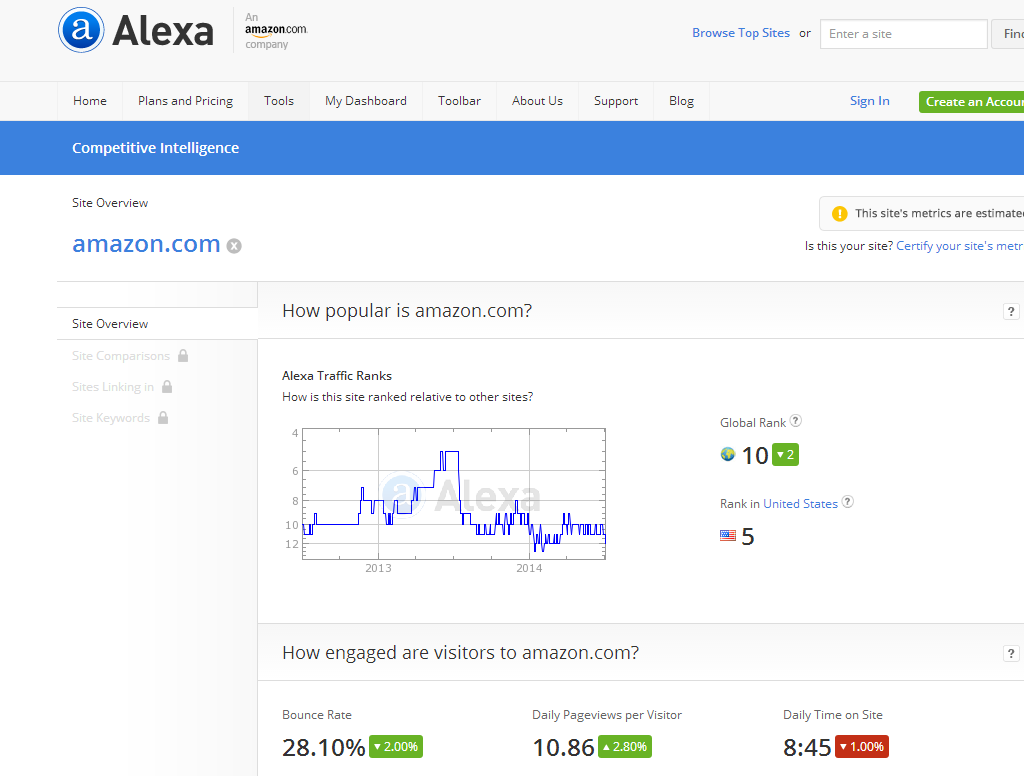
Task: Click the United States link
Action: point(800,504)
